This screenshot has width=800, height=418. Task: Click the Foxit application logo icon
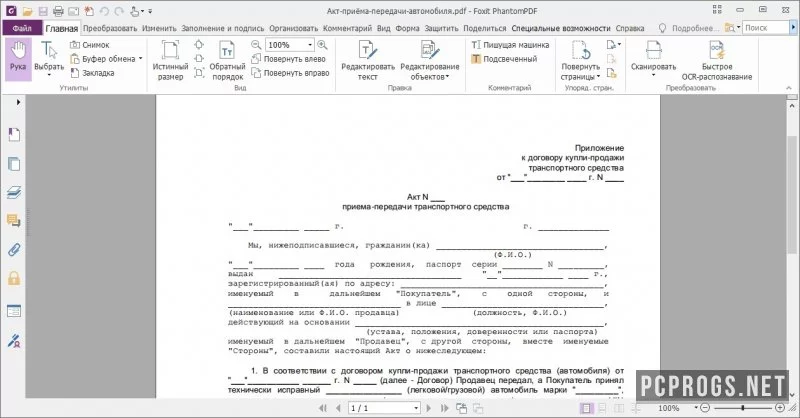coord(11,11)
